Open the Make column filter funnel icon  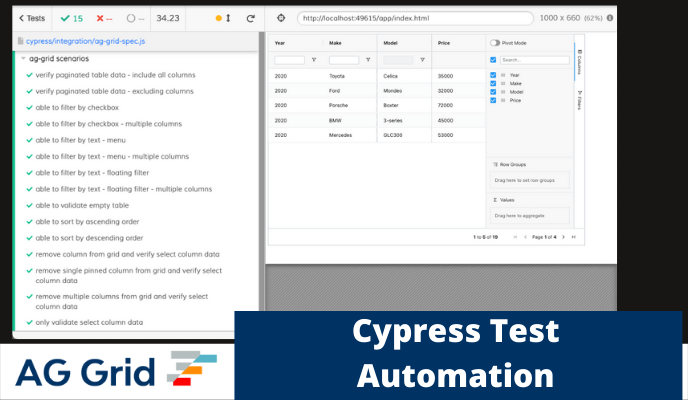(x=368, y=60)
